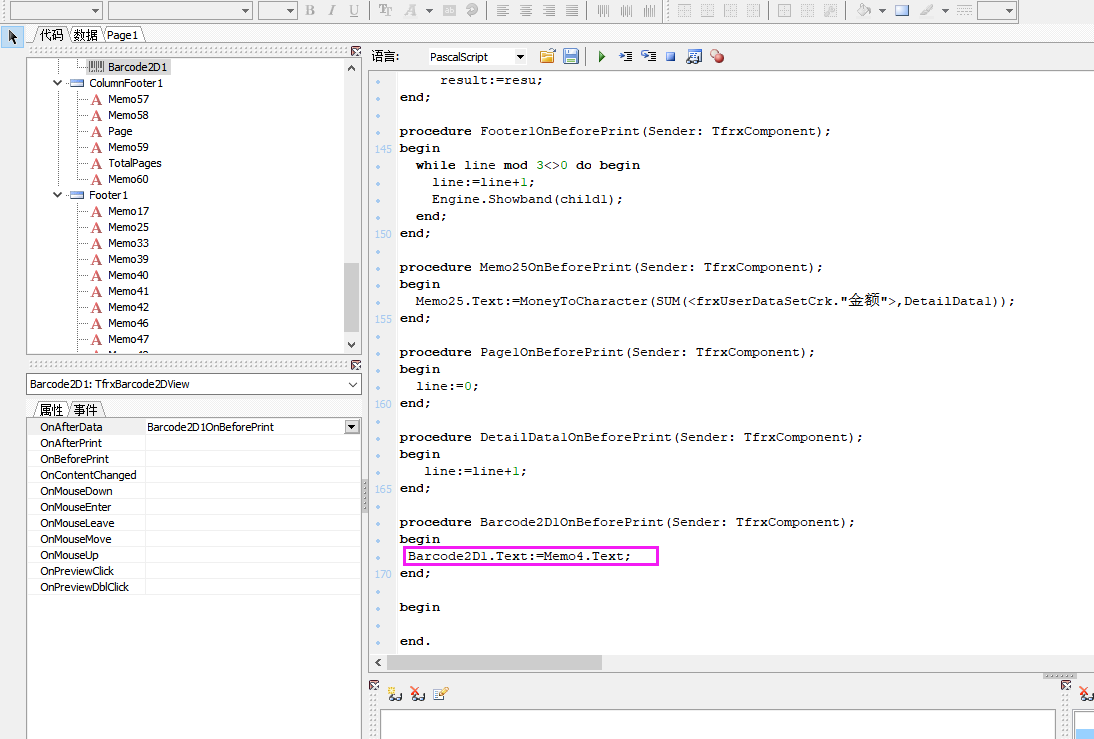Justify text with block align icon
This screenshot has width=1094, height=739.
(571, 10)
